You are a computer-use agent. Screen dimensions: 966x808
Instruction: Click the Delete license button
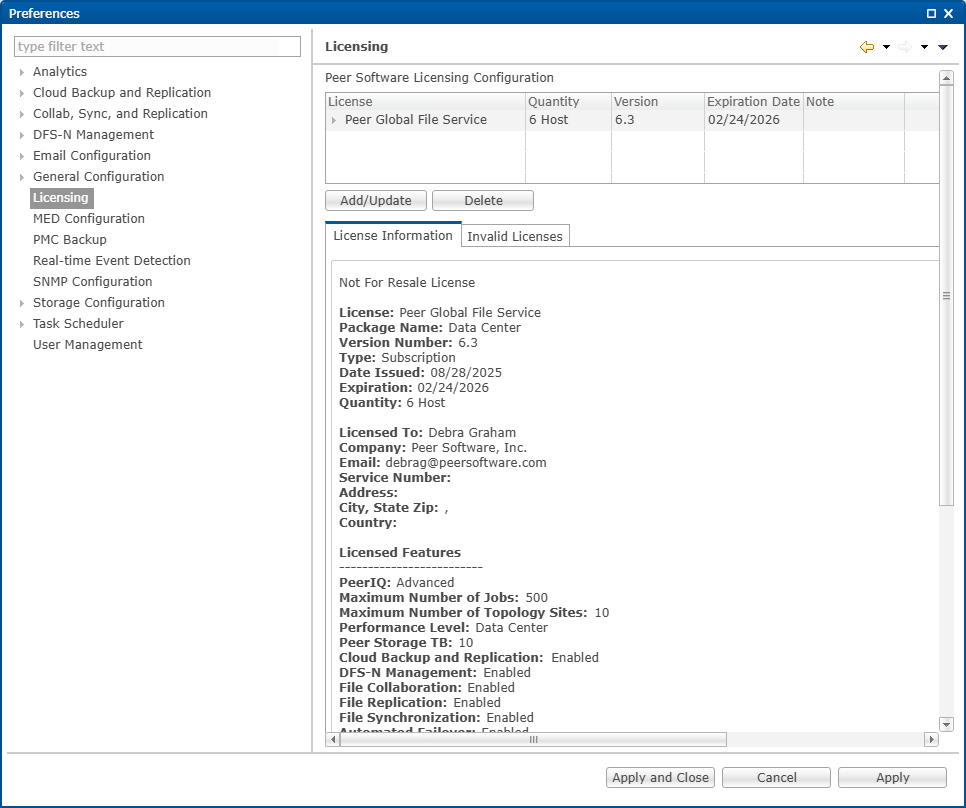click(483, 201)
